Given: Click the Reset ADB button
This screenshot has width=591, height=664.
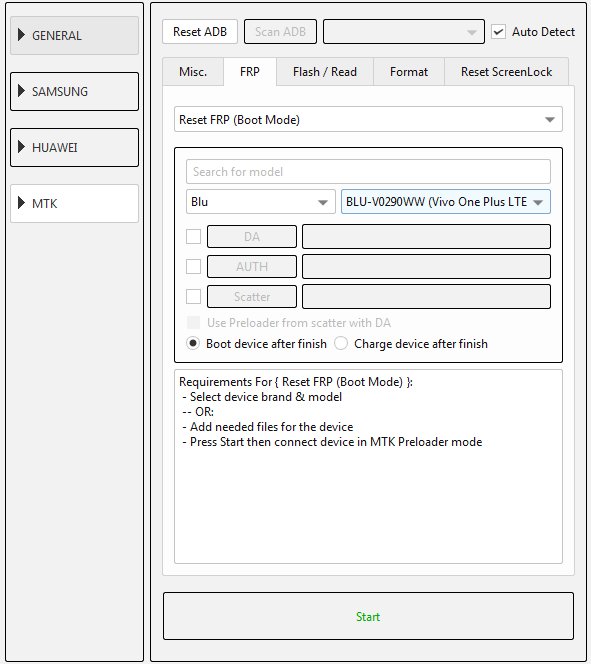Looking at the screenshot, I should point(200,32).
